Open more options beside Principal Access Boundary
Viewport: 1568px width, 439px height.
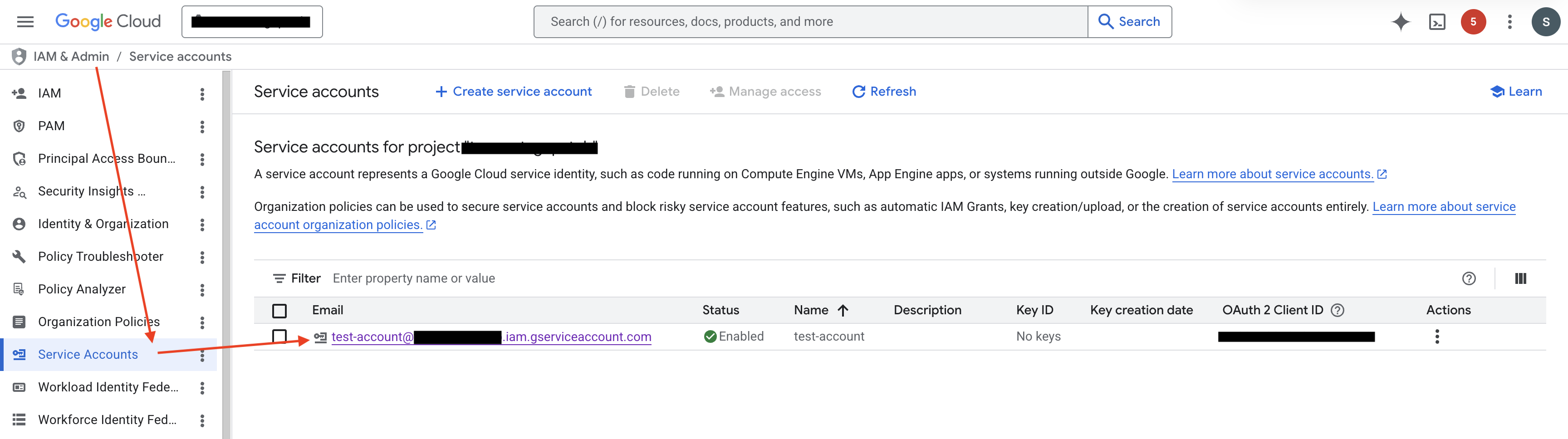point(202,159)
